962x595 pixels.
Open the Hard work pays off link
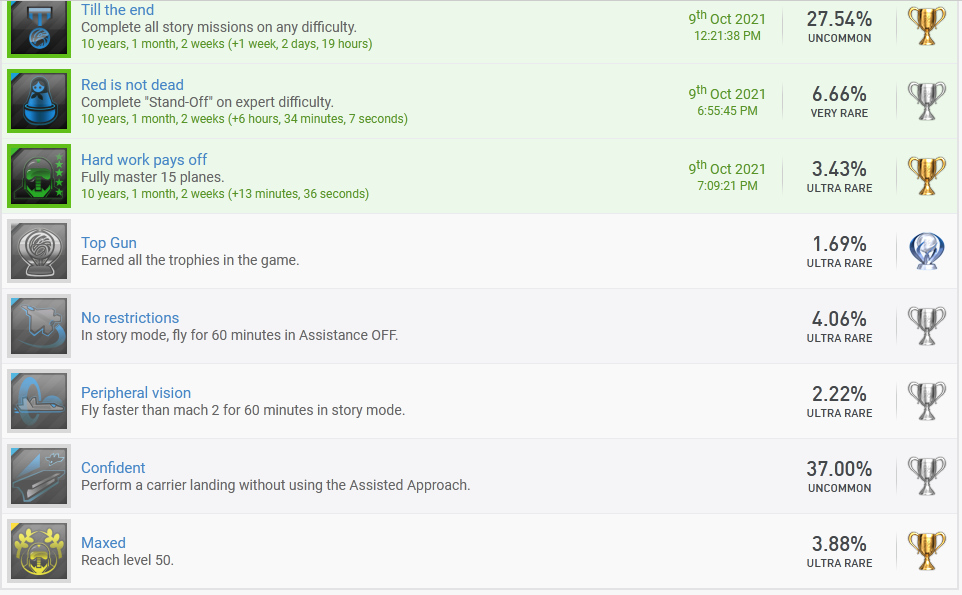click(144, 160)
